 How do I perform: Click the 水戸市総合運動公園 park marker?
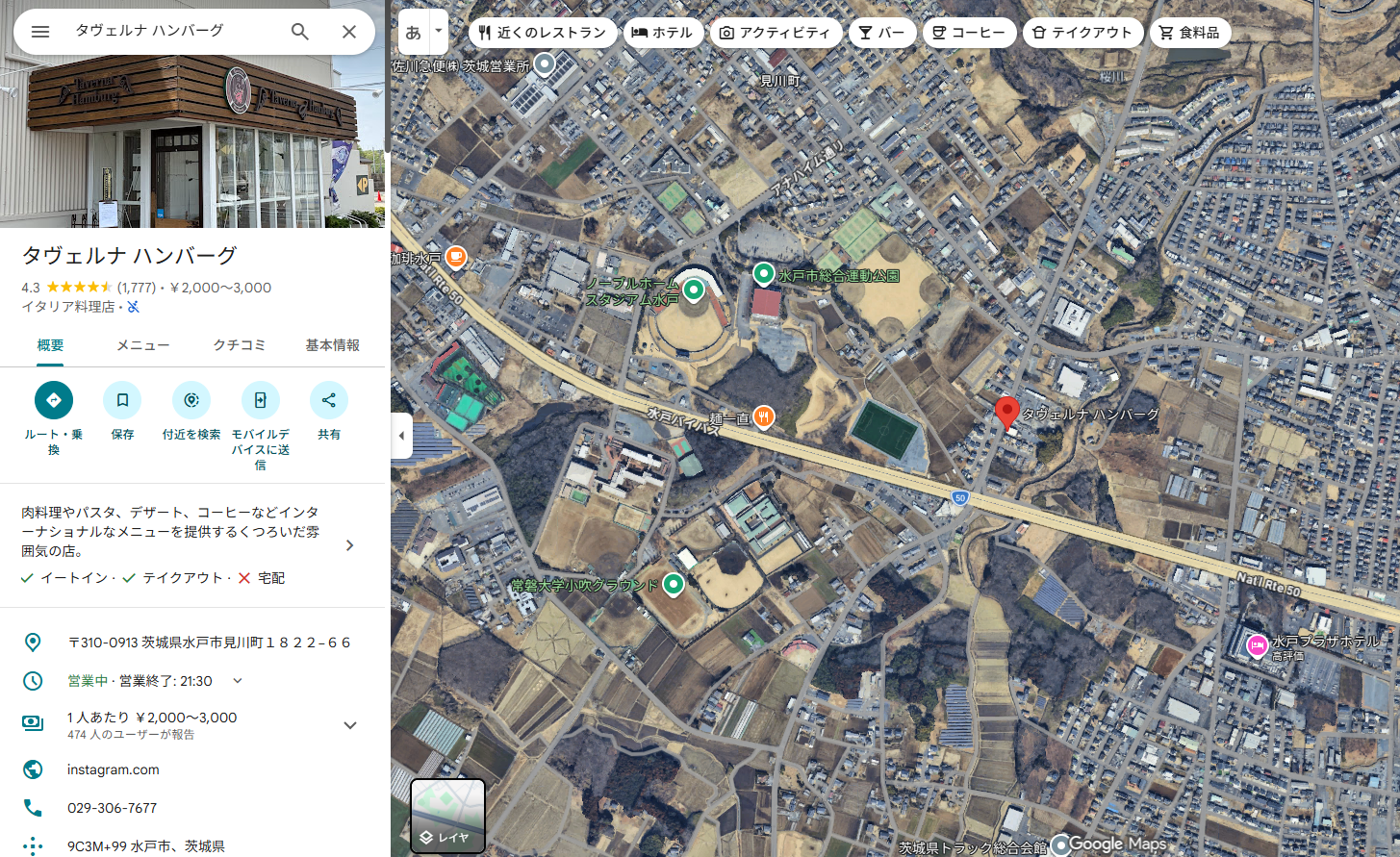[764, 274]
